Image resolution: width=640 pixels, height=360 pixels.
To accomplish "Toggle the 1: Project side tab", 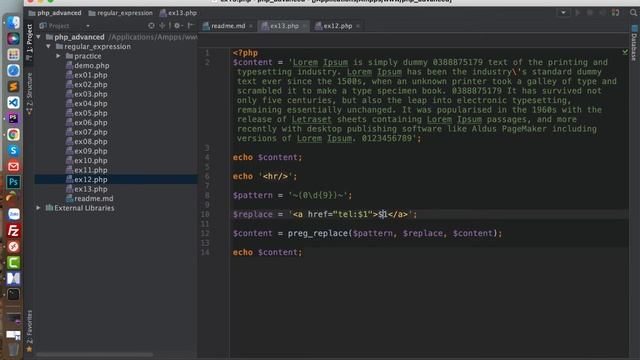I will click(x=29, y=42).
